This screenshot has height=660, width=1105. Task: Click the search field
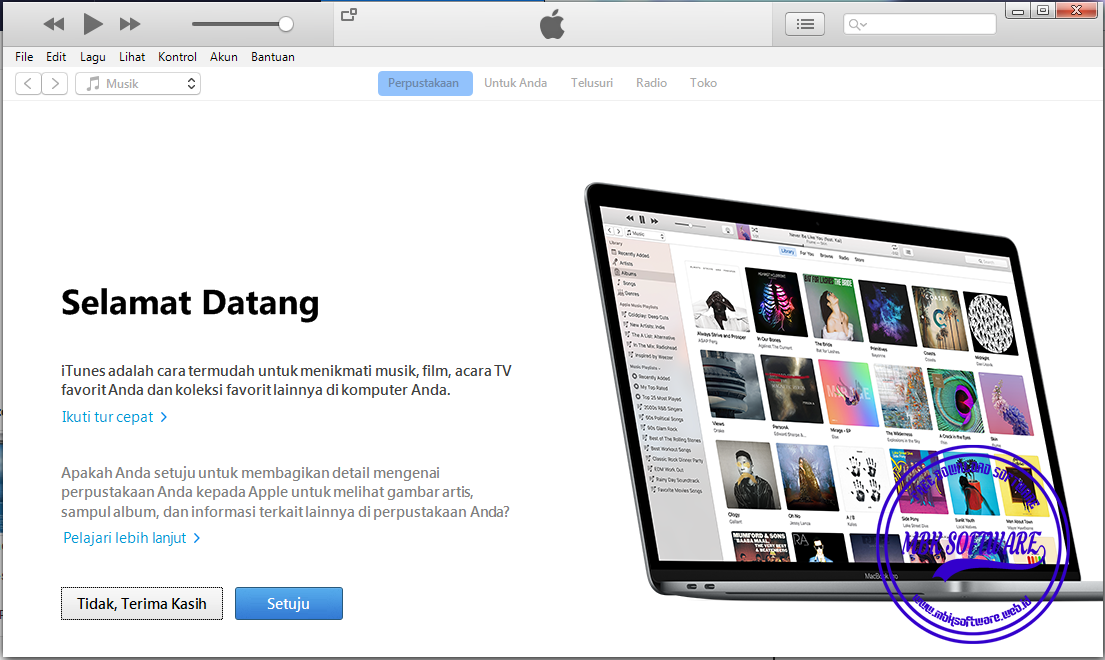tap(919, 25)
